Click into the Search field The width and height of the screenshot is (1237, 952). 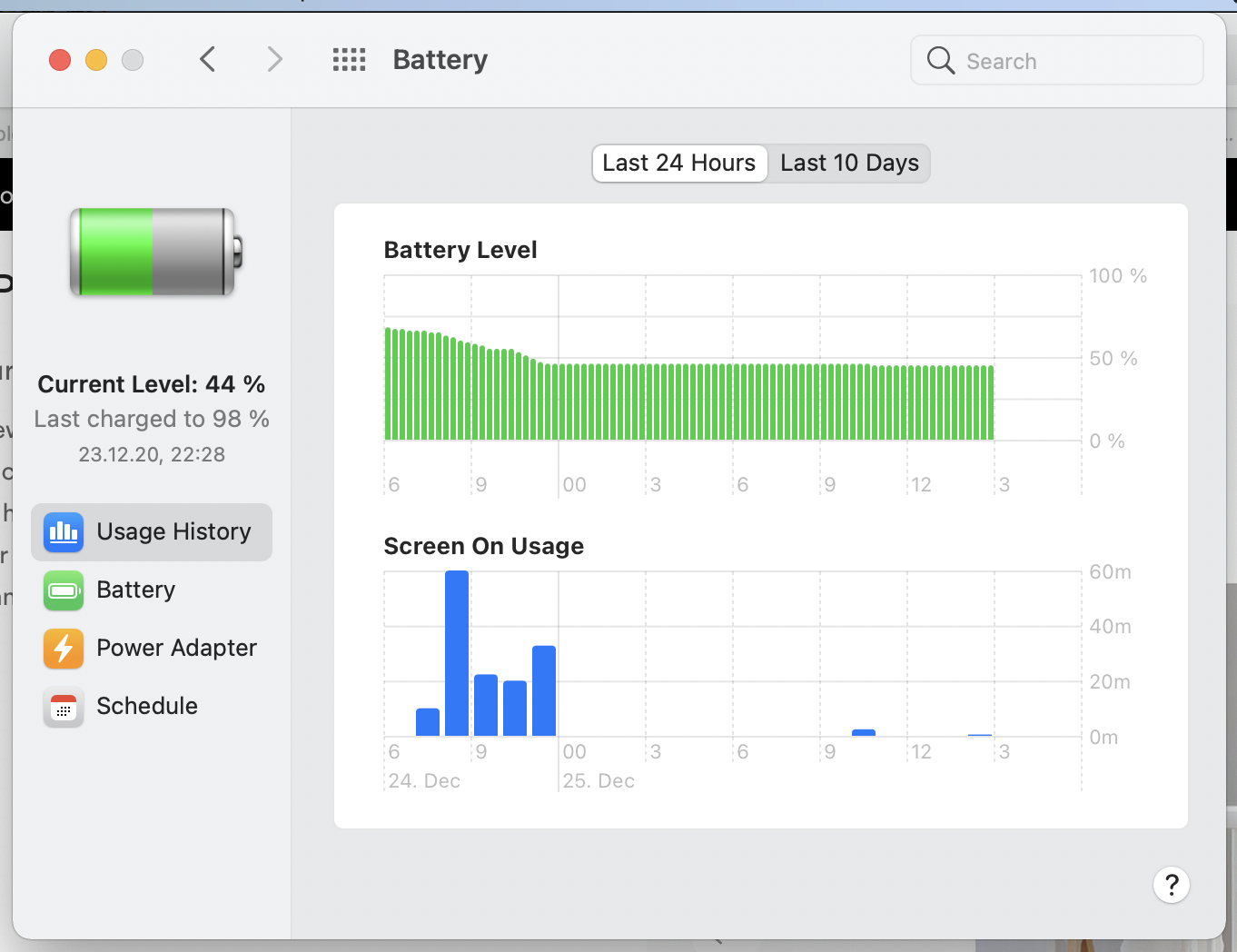click(1057, 61)
